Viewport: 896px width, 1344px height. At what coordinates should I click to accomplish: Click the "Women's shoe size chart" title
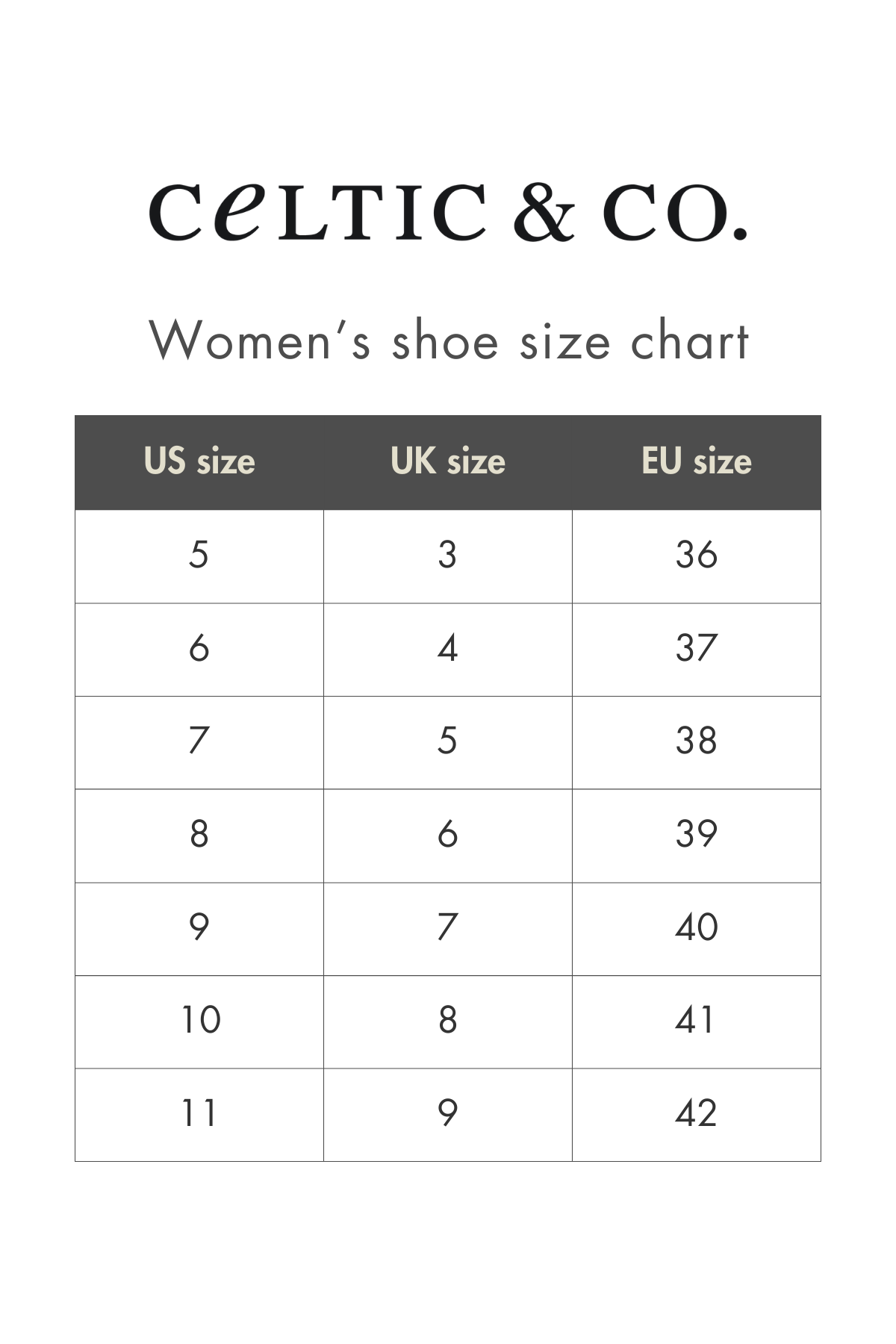448,340
